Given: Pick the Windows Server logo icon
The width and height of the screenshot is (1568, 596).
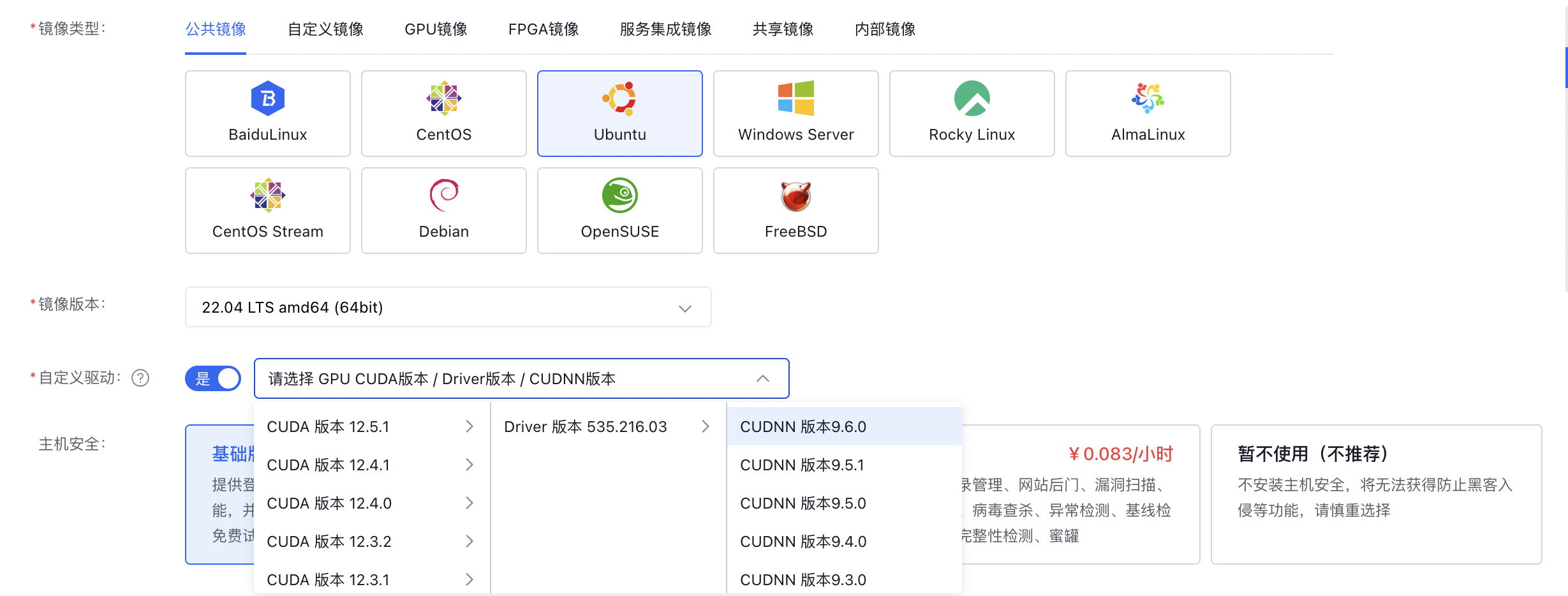Looking at the screenshot, I should coord(795,98).
